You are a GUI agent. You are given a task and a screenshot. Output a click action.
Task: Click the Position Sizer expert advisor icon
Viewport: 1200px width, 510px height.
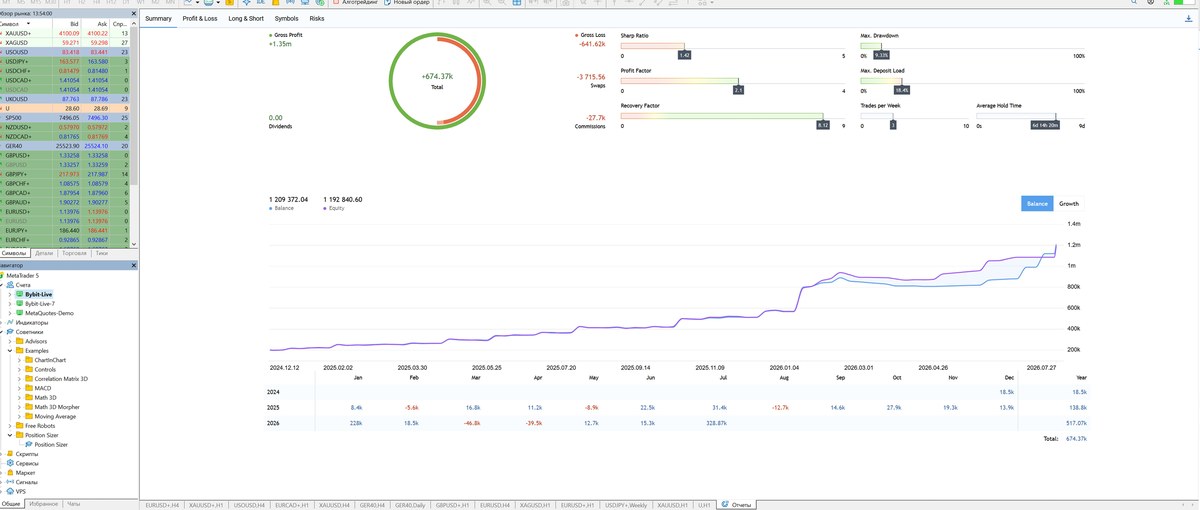point(29,444)
